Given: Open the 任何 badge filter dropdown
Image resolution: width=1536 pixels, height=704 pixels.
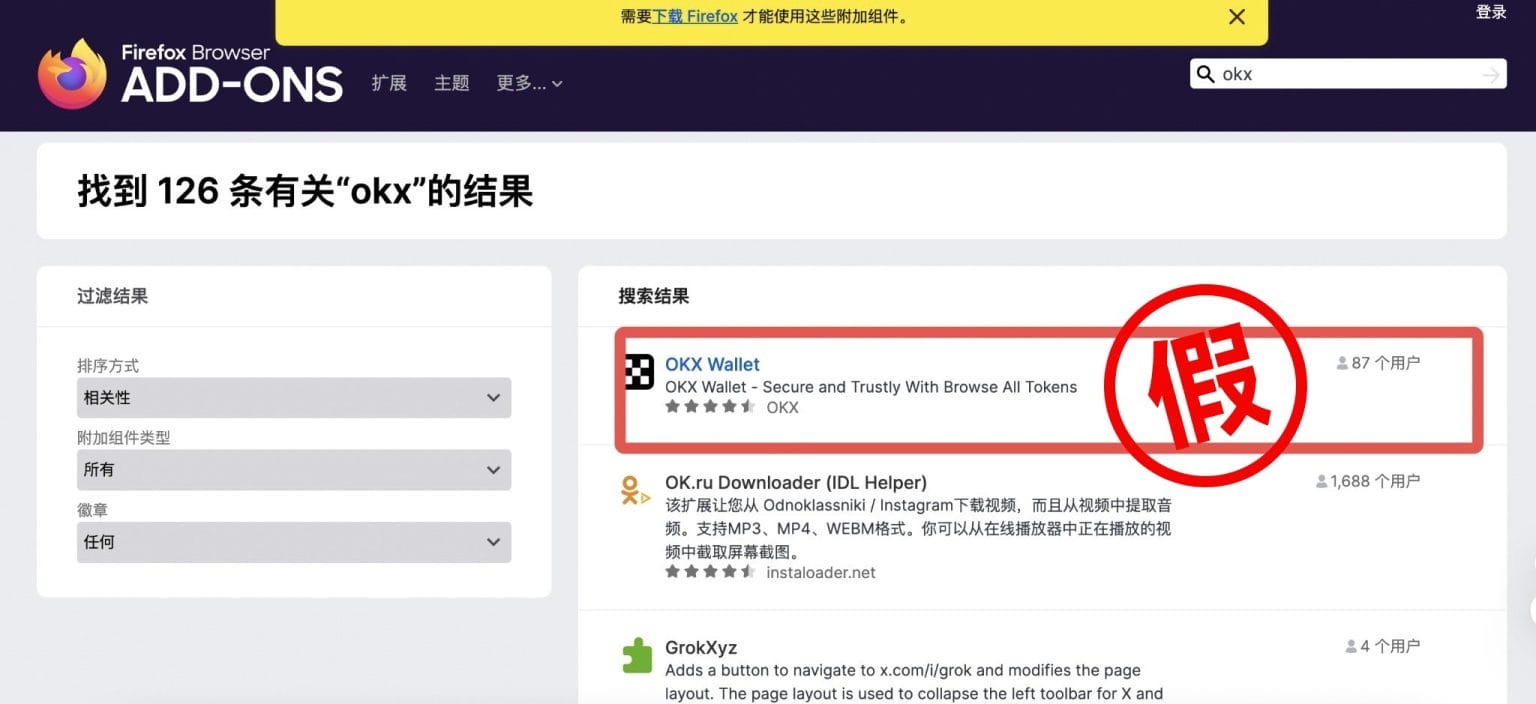Looking at the screenshot, I should [293, 542].
